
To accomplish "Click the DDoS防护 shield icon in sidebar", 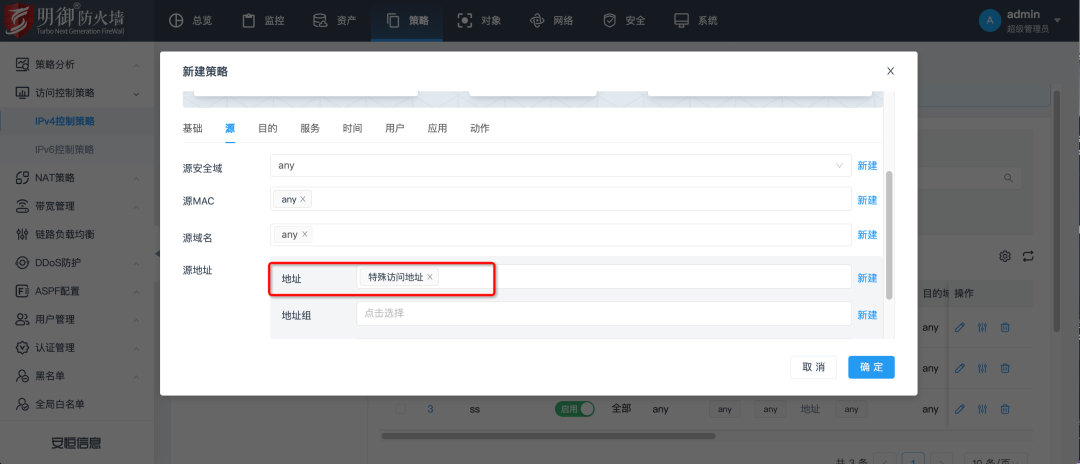I will [x=22, y=263].
